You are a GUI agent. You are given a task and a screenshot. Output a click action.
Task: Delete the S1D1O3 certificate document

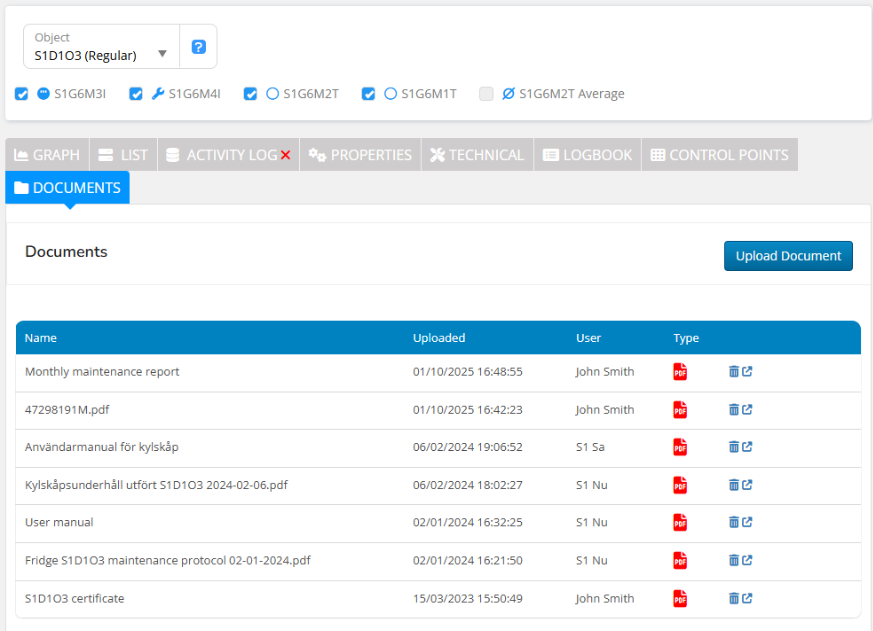[x=733, y=598]
